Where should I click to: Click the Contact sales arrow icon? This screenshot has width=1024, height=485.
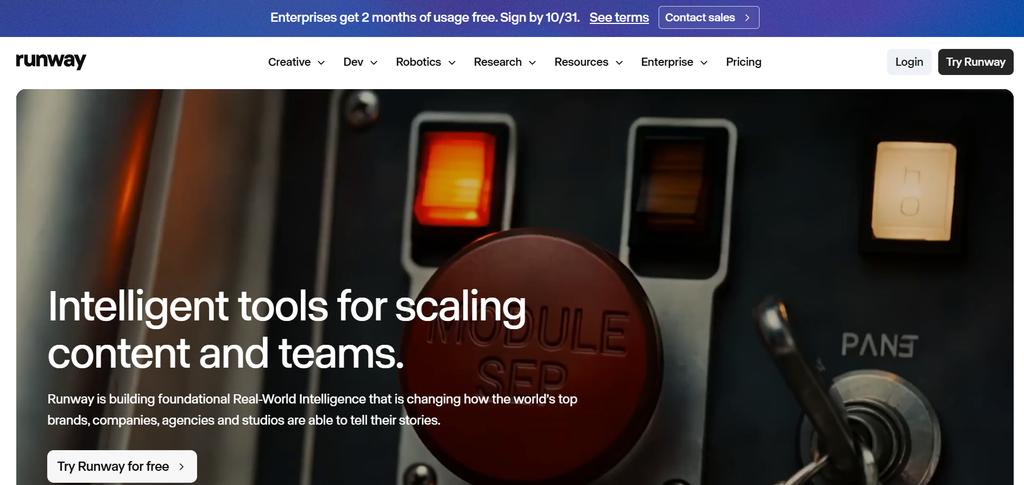pyautogui.click(x=747, y=18)
